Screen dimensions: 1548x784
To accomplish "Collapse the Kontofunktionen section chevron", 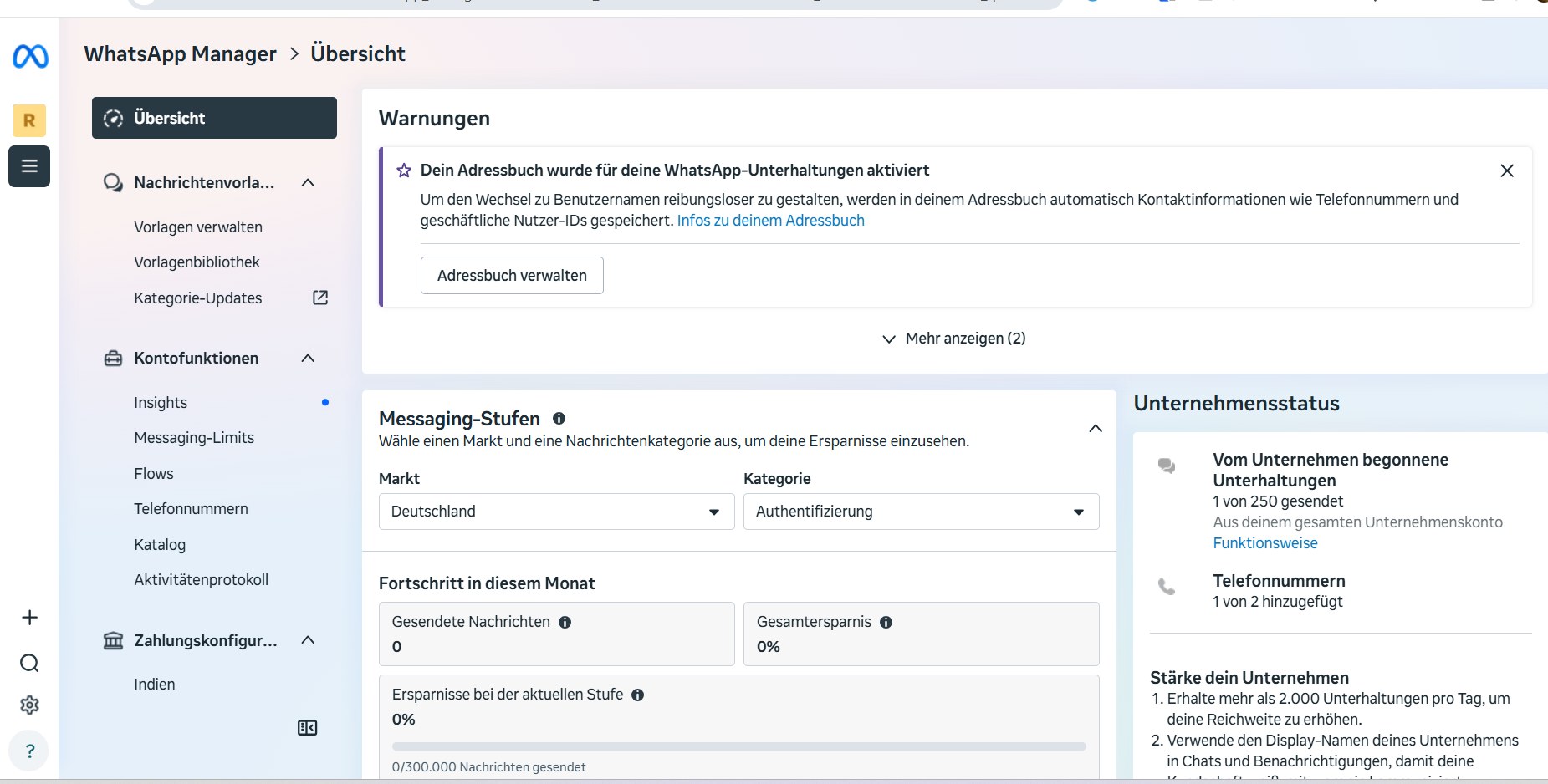I will click(308, 359).
